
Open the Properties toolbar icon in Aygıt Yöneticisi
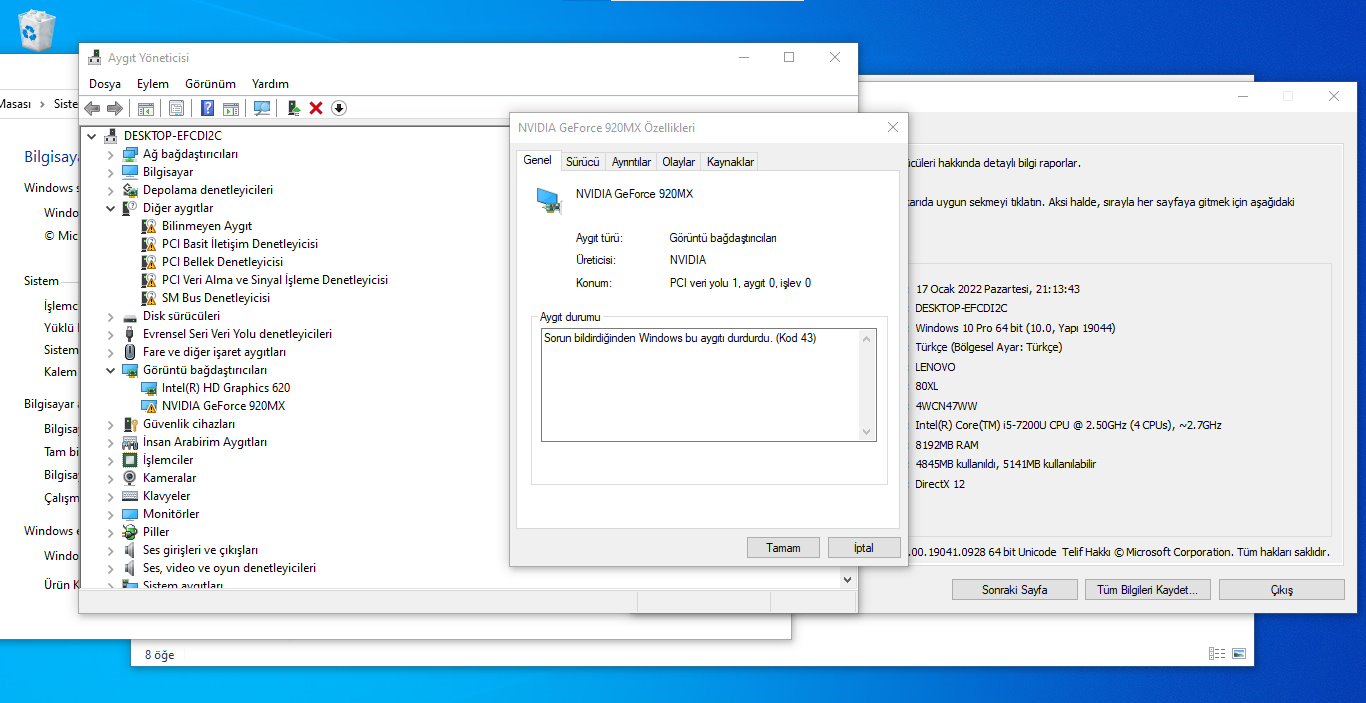click(x=176, y=108)
